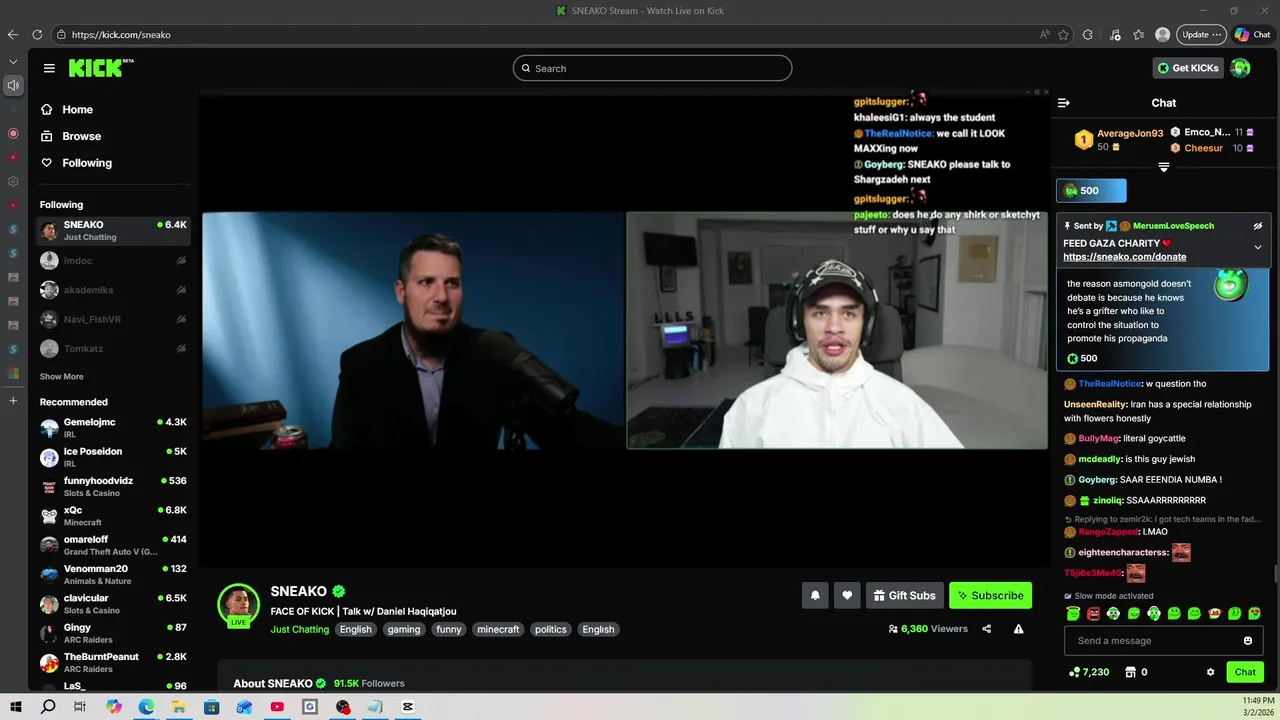This screenshot has height=720, width=1280.
Task: Open recommended channel Venomman20
Action: [x=113, y=575]
